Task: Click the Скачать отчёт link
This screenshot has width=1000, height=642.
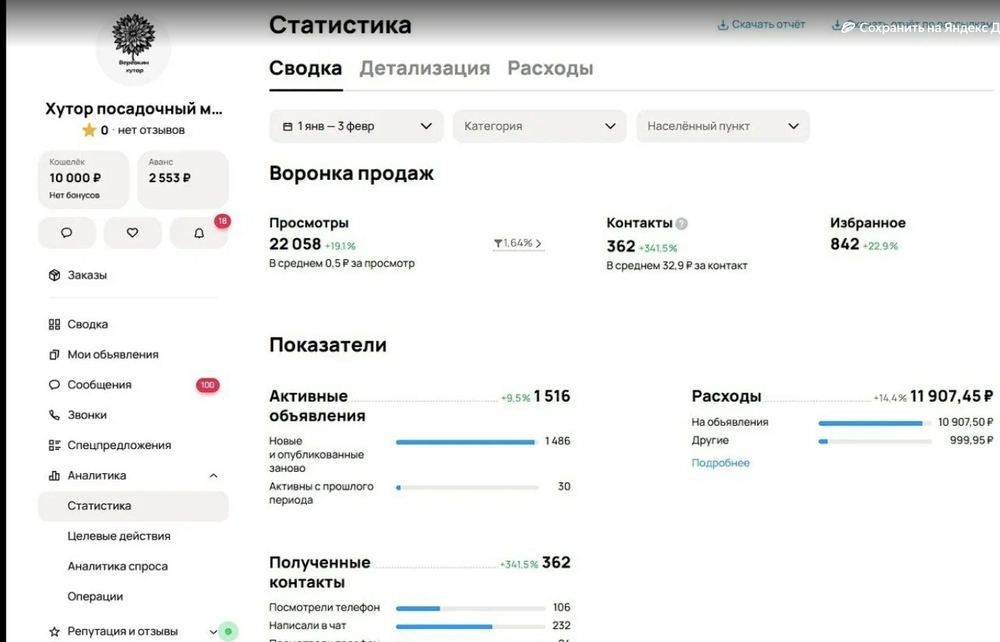Action: [768, 25]
